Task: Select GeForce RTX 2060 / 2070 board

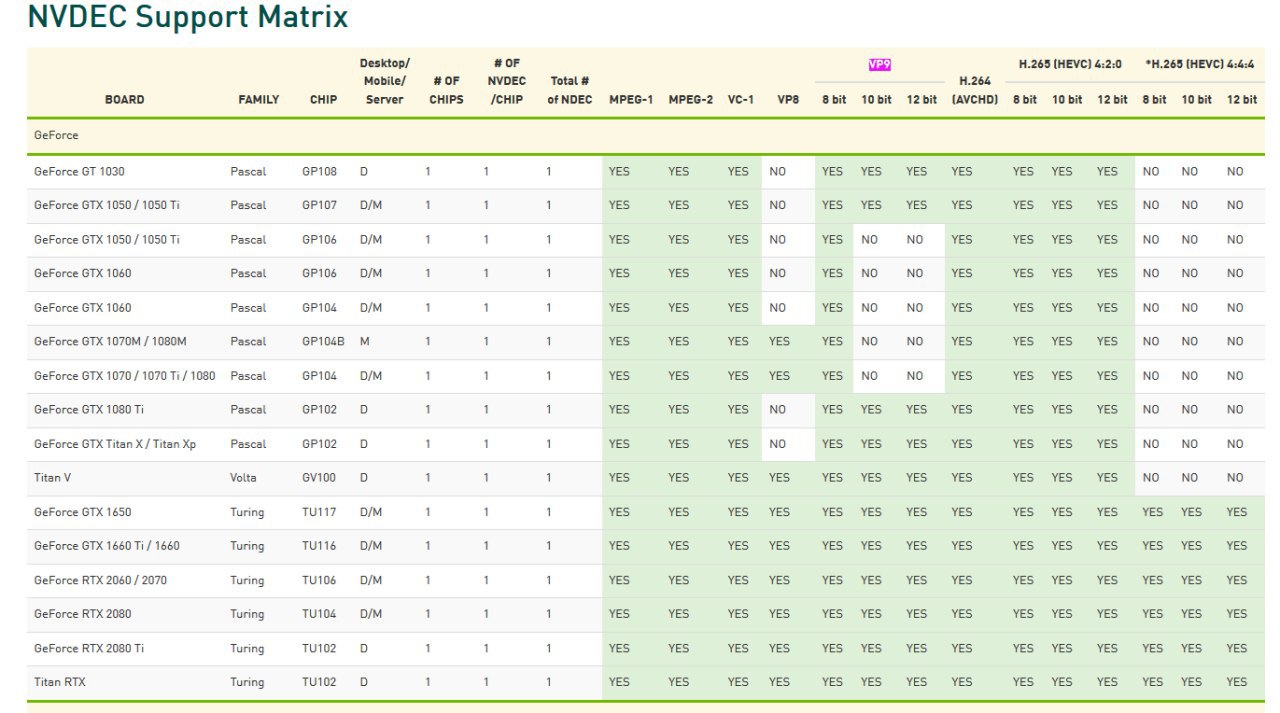Action: [x=100, y=580]
